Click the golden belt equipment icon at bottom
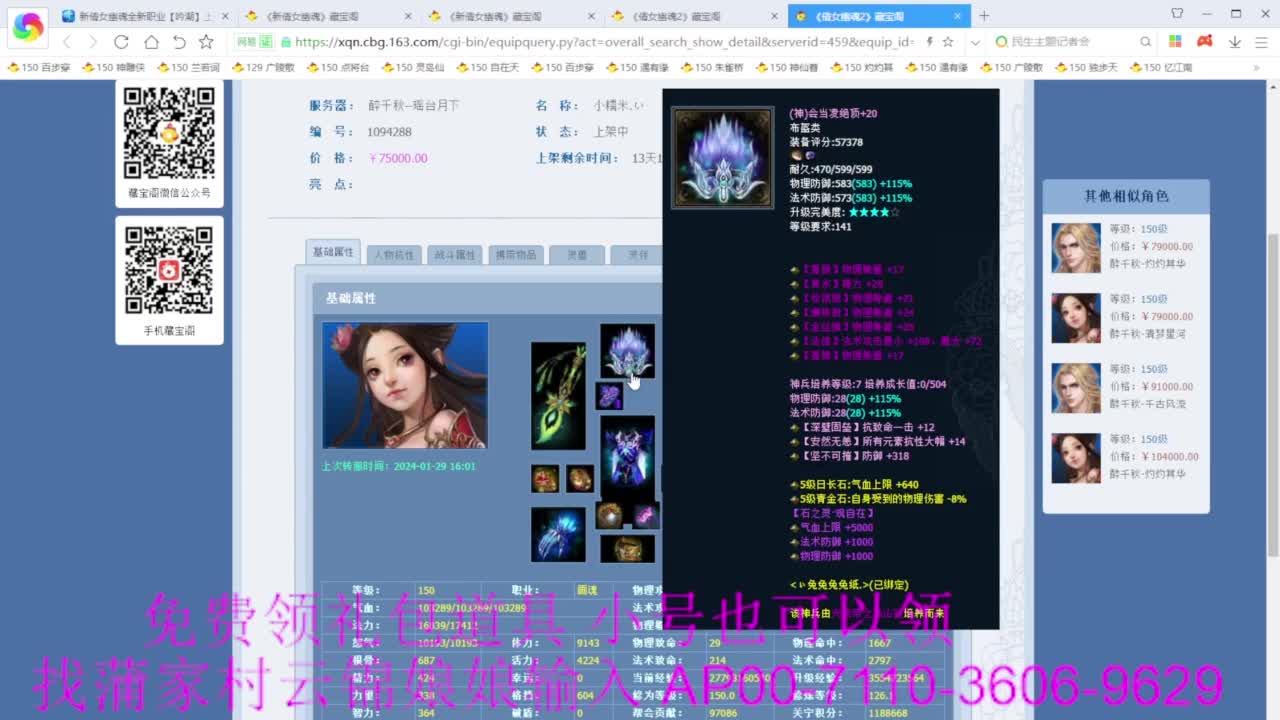The image size is (1280, 720). point(628,548)
